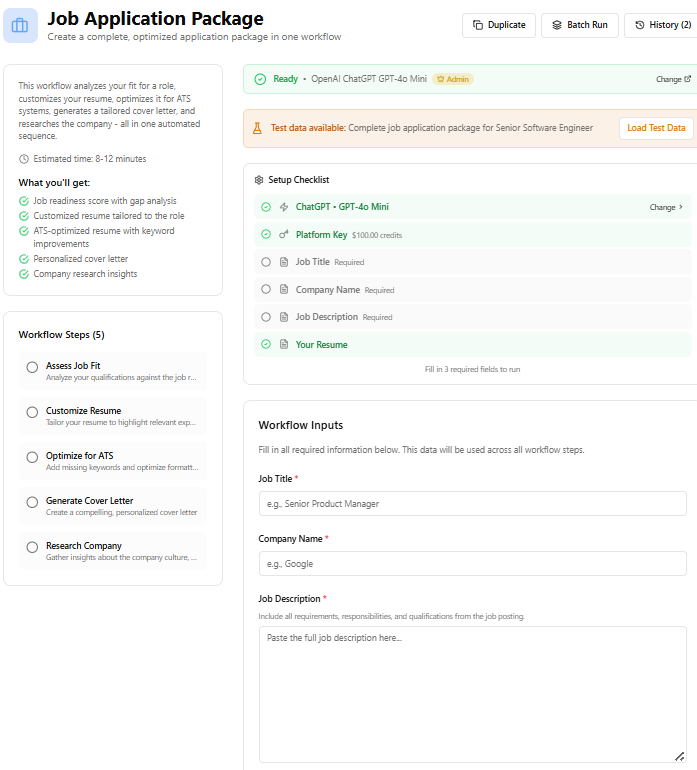The image size is (697, 770).
Task: Click the lightning bolt icon beside ChatGPT
Action: coord(284,207)
